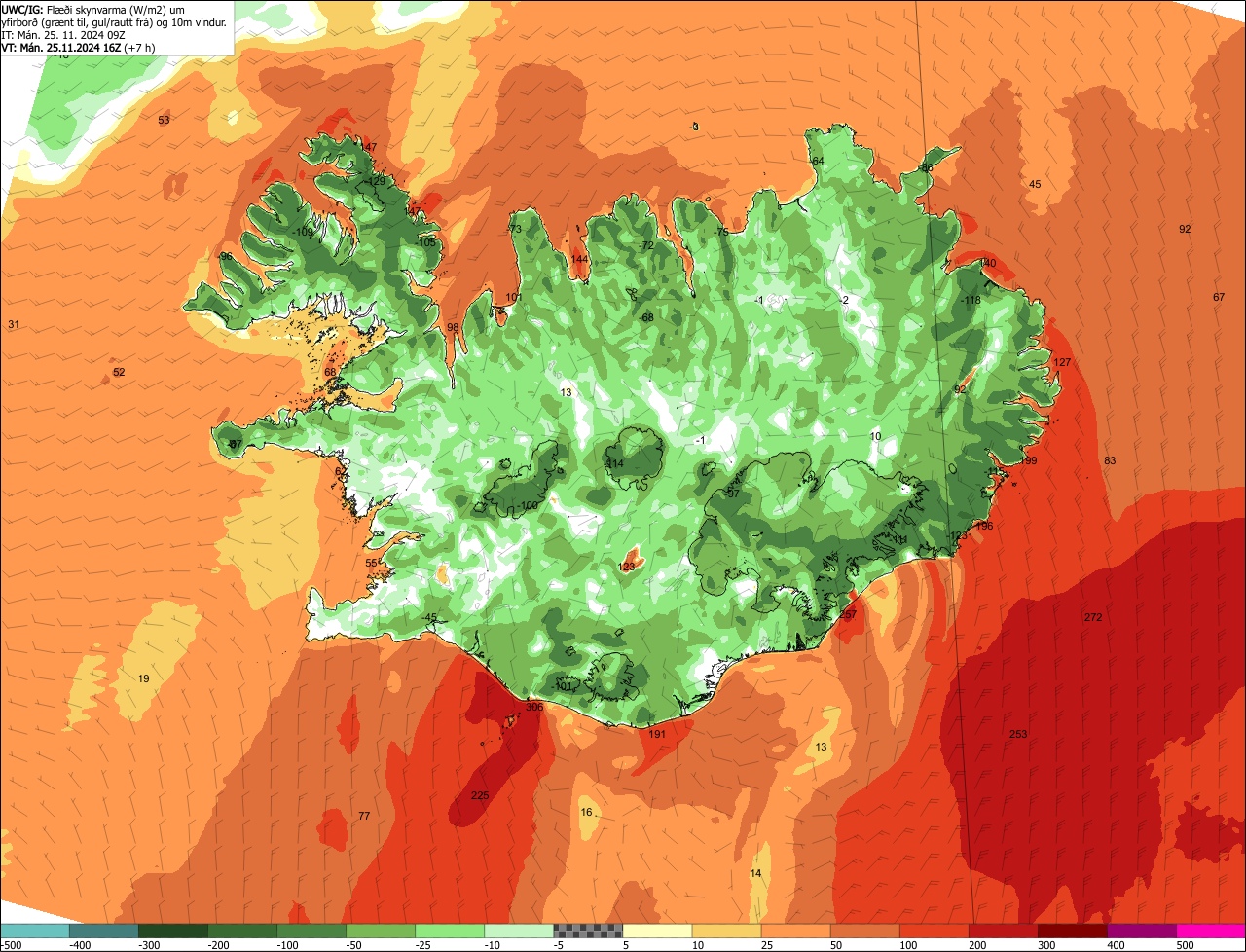
Task: Click the 77 value in the southwest sea
Action: 364,816
